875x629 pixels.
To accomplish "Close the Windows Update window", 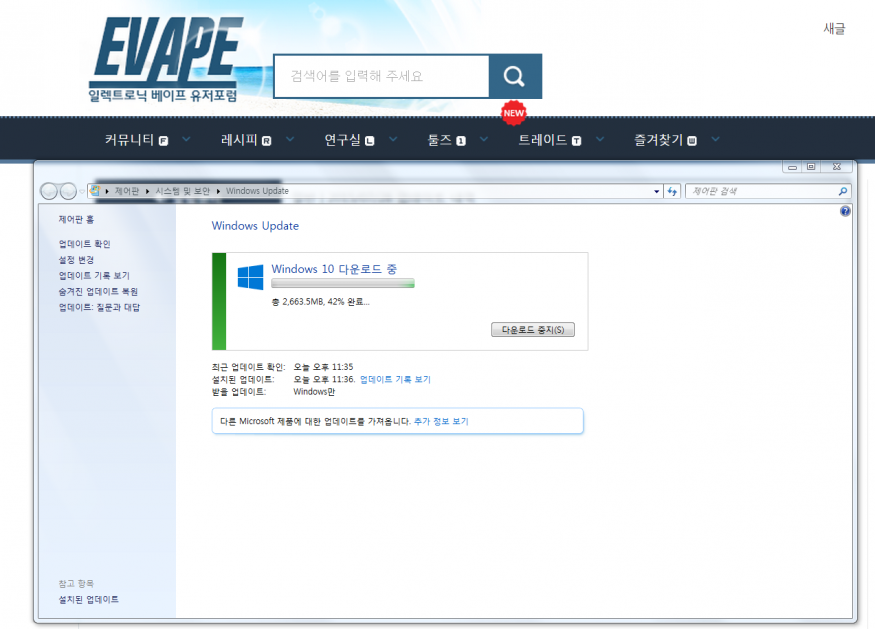I will (836, 166).
